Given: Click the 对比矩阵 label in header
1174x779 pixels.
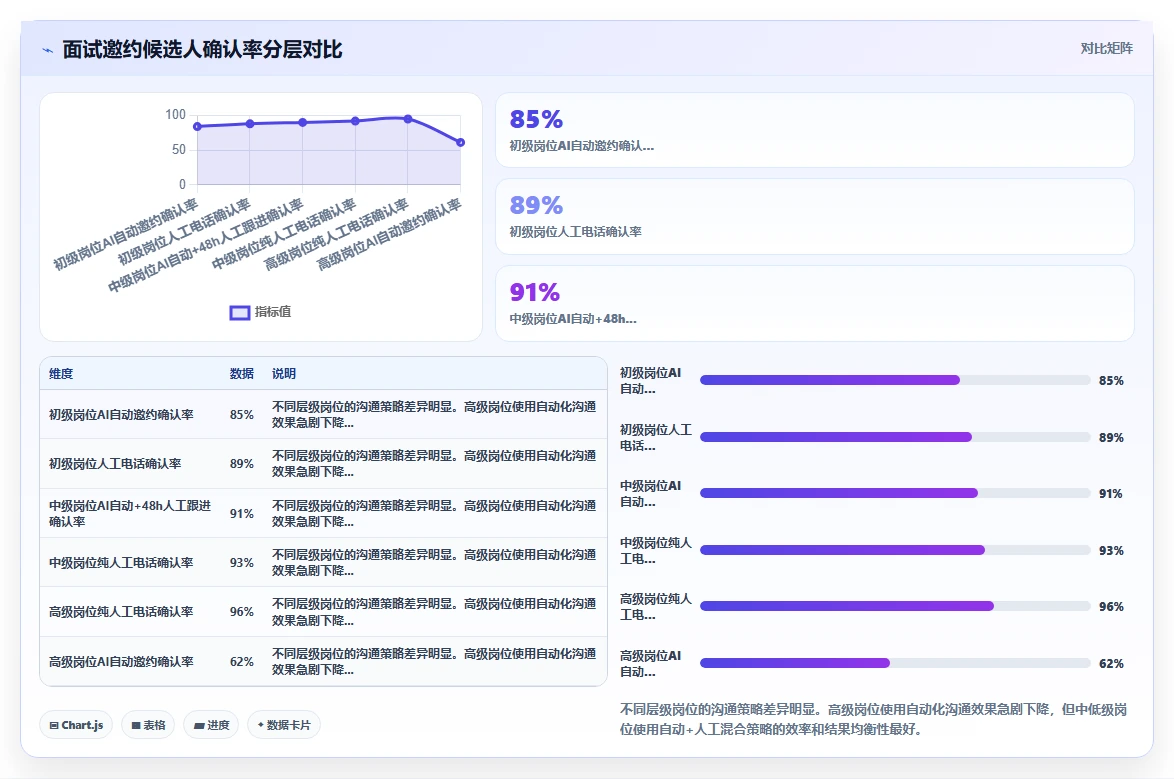Looking at the screenshot, I should pos(1106,49).
